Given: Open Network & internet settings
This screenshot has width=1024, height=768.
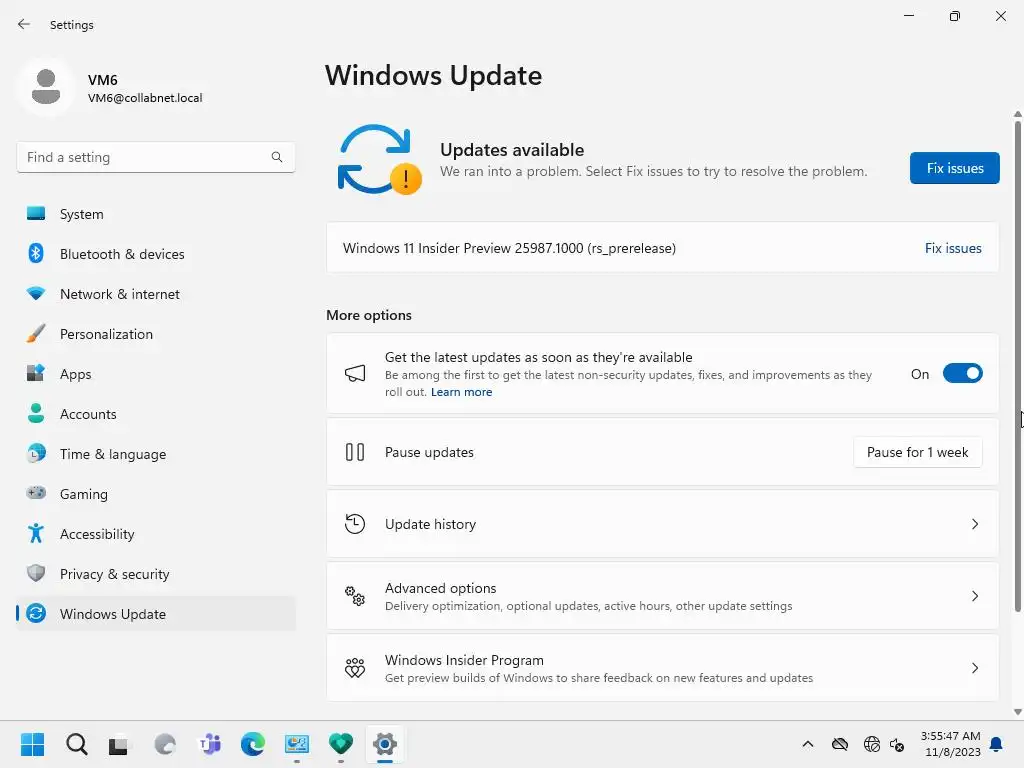Looking at the screenshot, I should pos(155,294).
